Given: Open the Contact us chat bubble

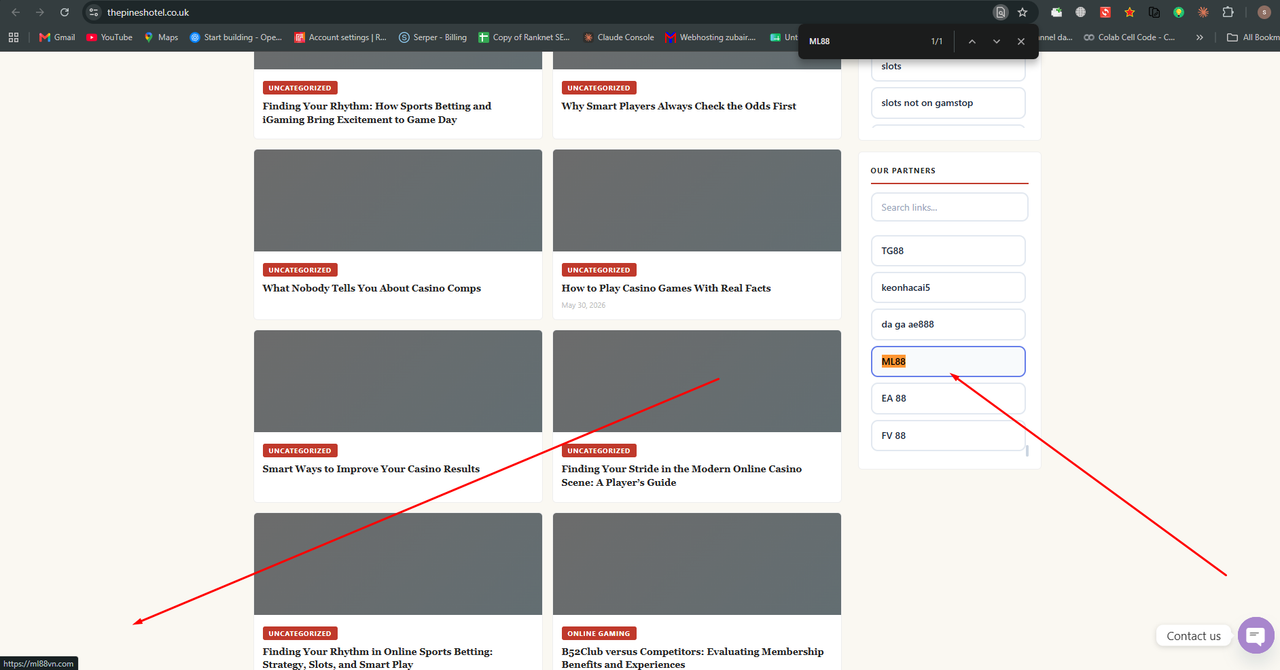Looking at the screenshot, I should point(1256,635).
